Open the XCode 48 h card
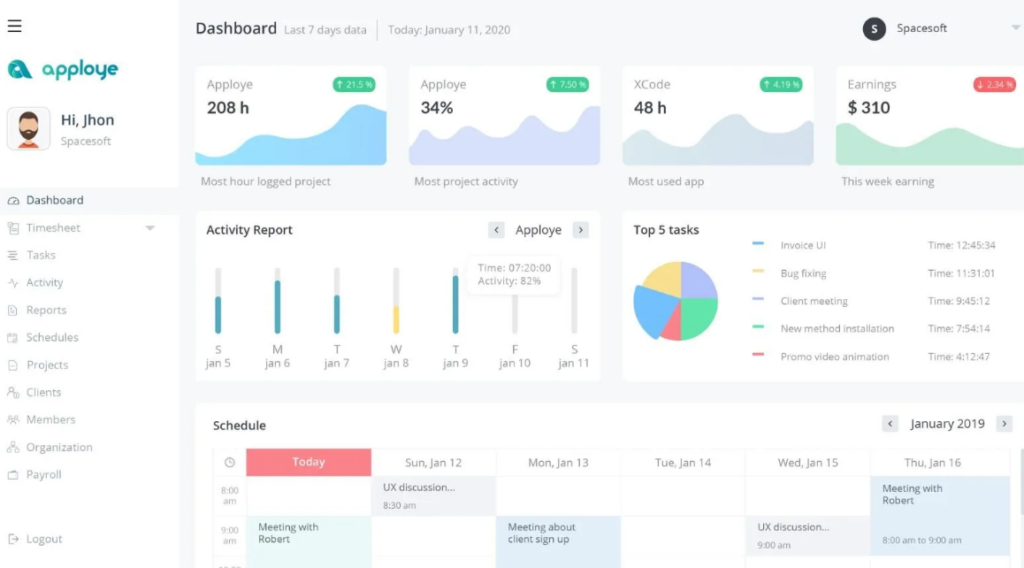 [718, 116]
